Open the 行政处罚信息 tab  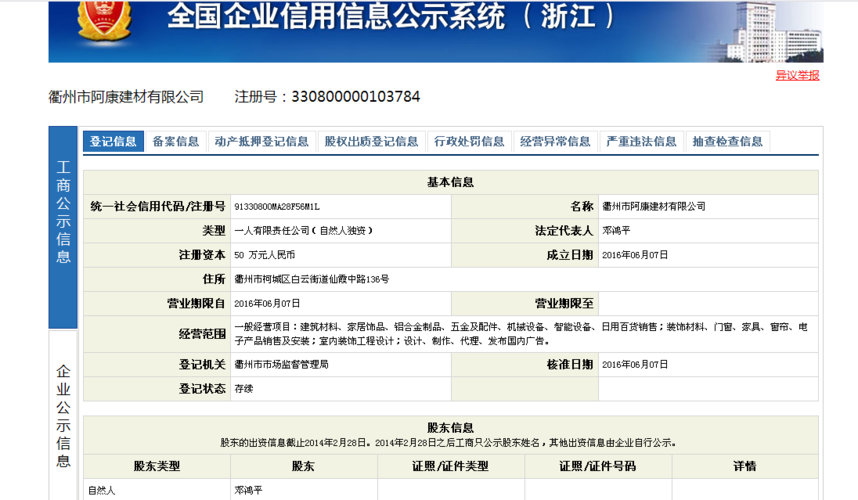click(x=469, y=141)
